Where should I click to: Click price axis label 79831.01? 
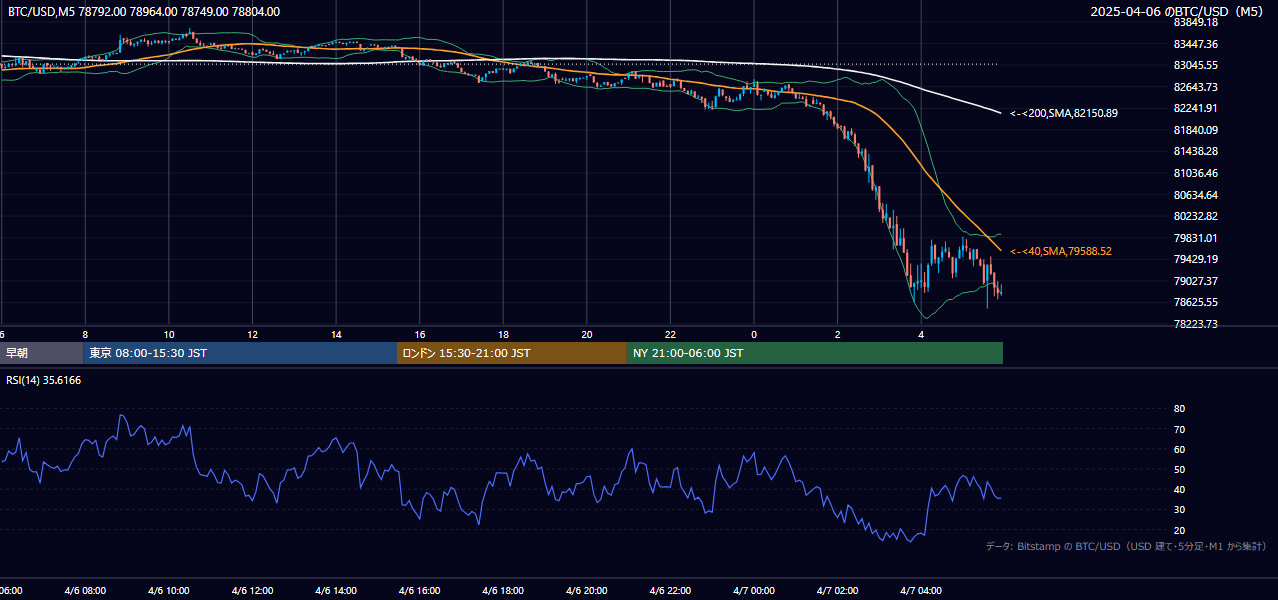pyautogui.click(x=1195, y=238)
